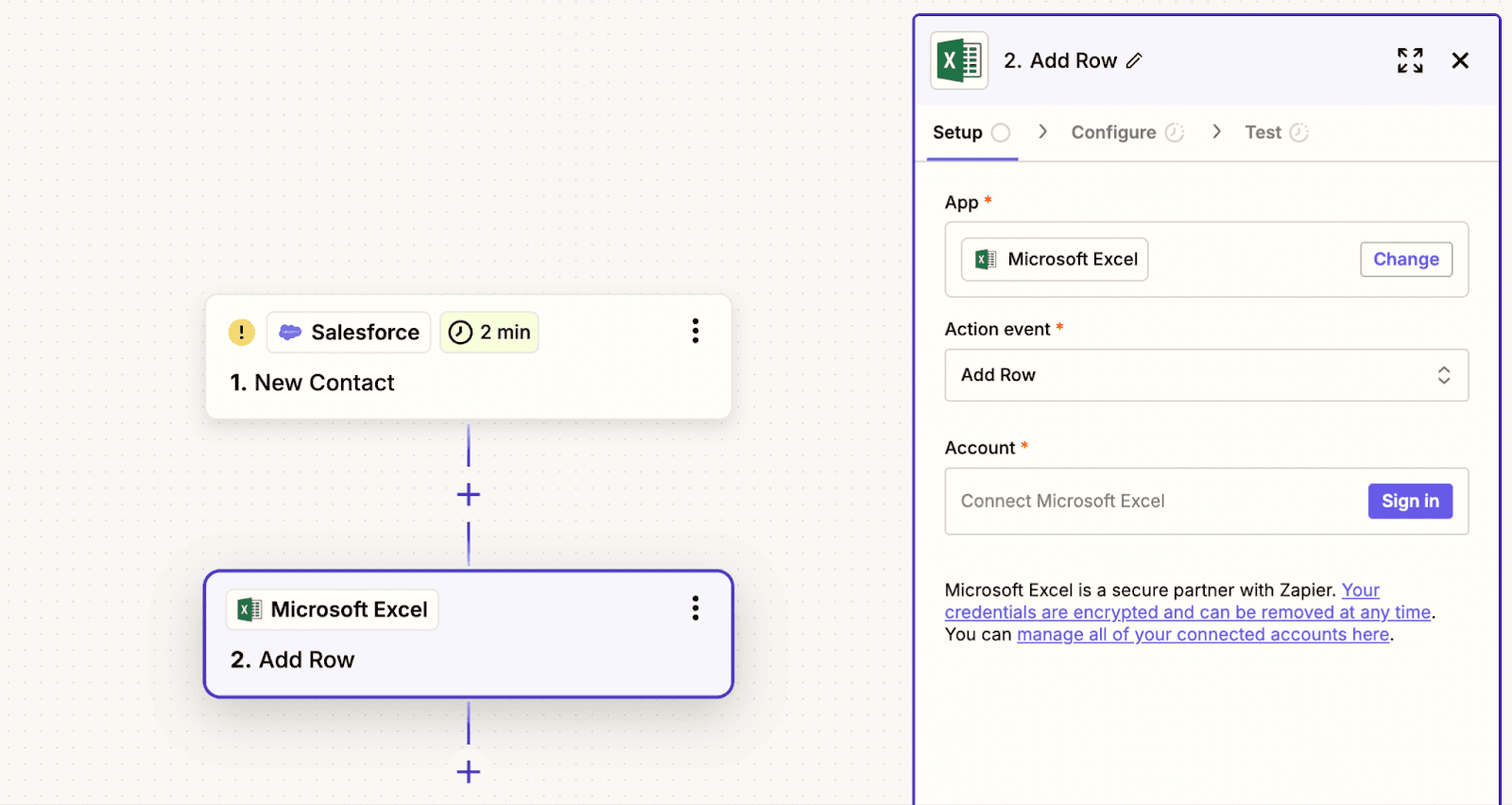
Task: Click the App field label
Action: (961, 202)
